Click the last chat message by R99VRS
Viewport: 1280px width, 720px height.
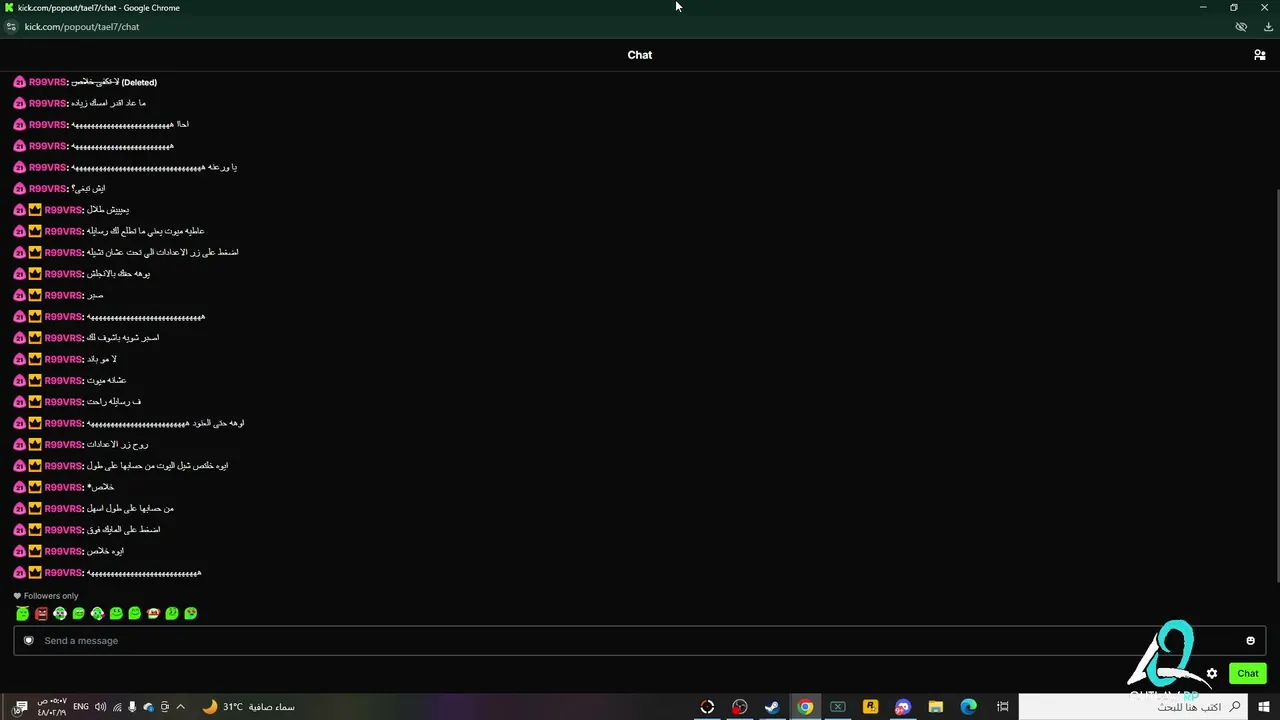pos(144,573)
